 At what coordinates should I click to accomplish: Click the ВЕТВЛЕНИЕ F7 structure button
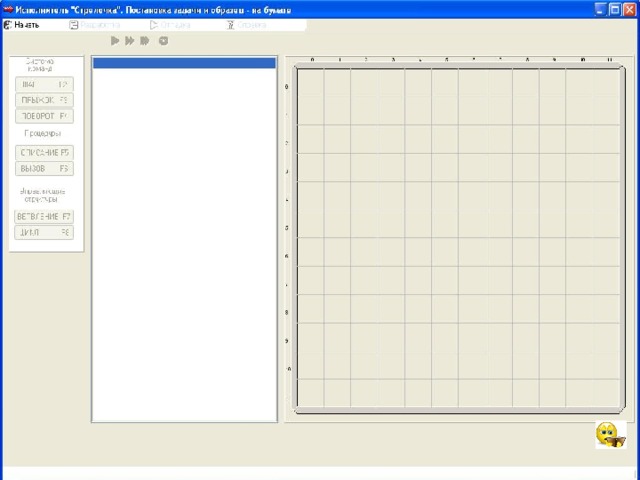pos(44,217)
